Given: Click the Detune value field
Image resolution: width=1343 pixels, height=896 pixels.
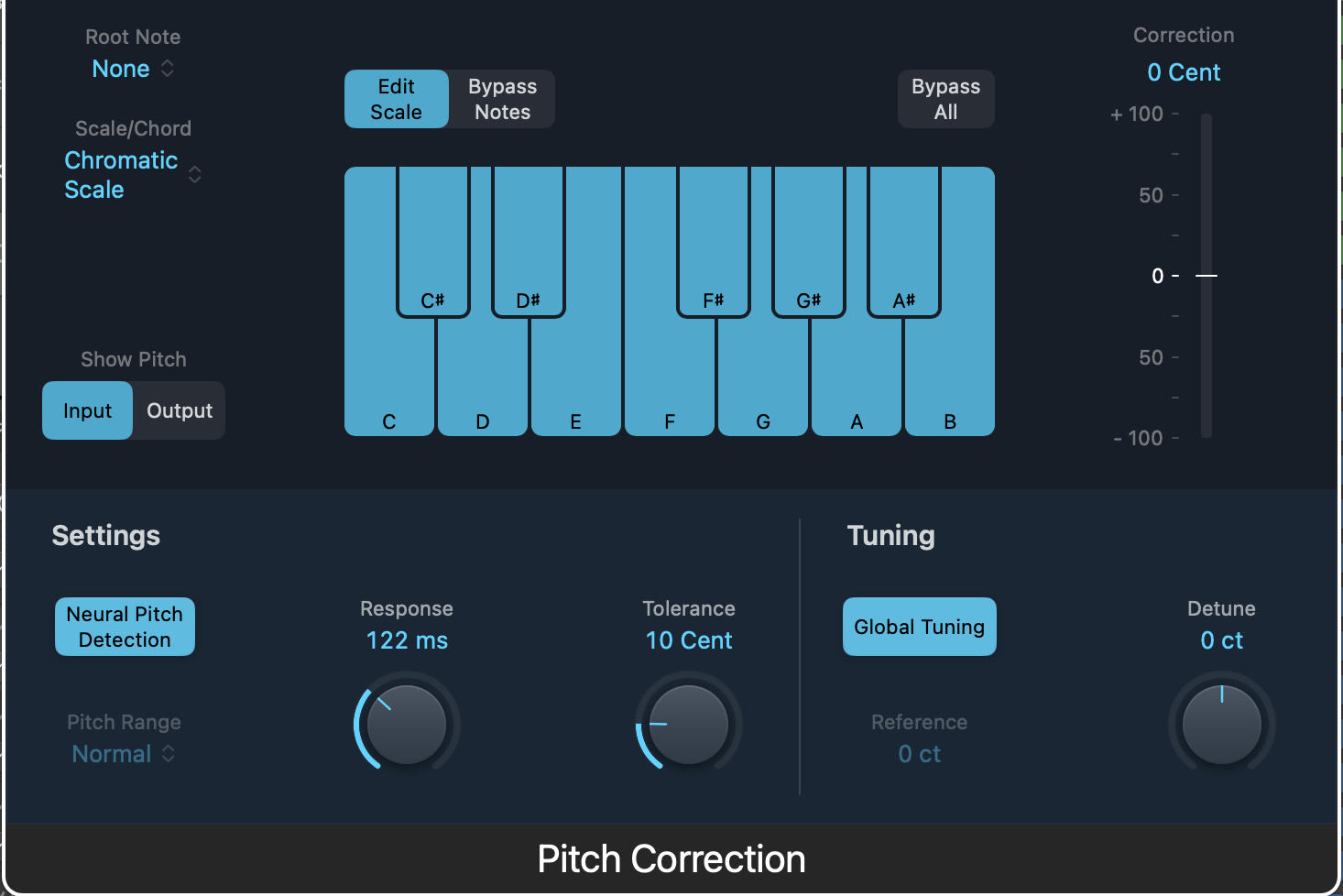Looking at the screenshot, I should click(x=1221, y=640).
